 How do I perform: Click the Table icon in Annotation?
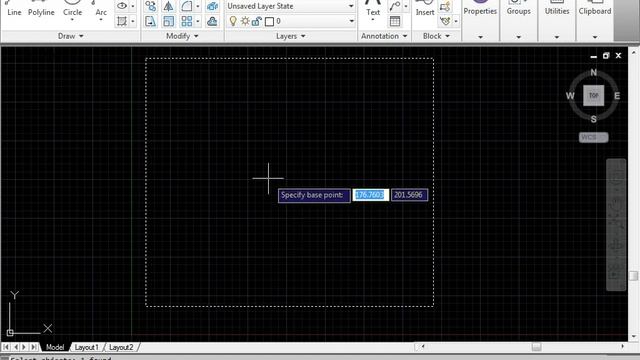pos(395,21)
